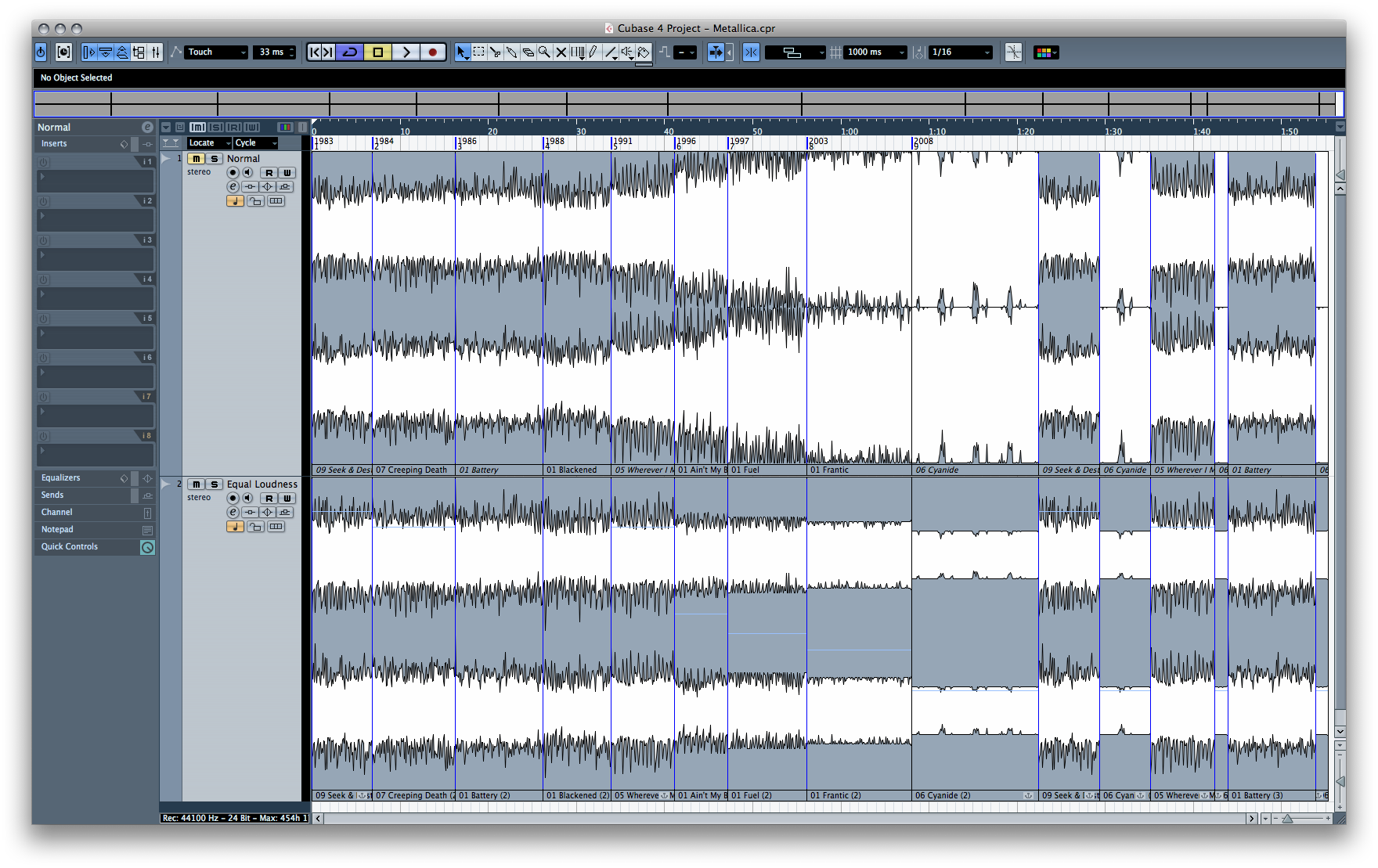Go to next marker in transport

tap(329, 52)
